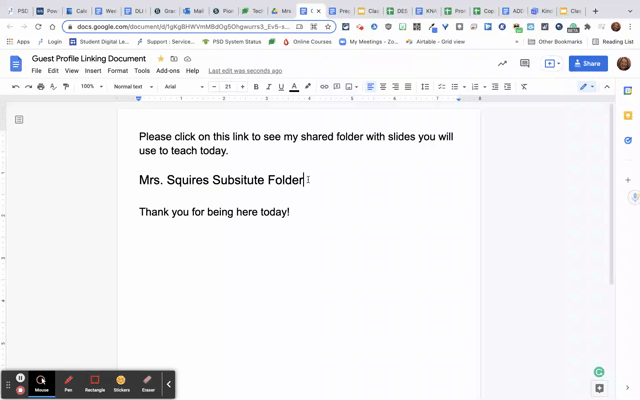Open the text color picker
The height and width of the screenshot is (400, 640).
[x=294, y=87]
